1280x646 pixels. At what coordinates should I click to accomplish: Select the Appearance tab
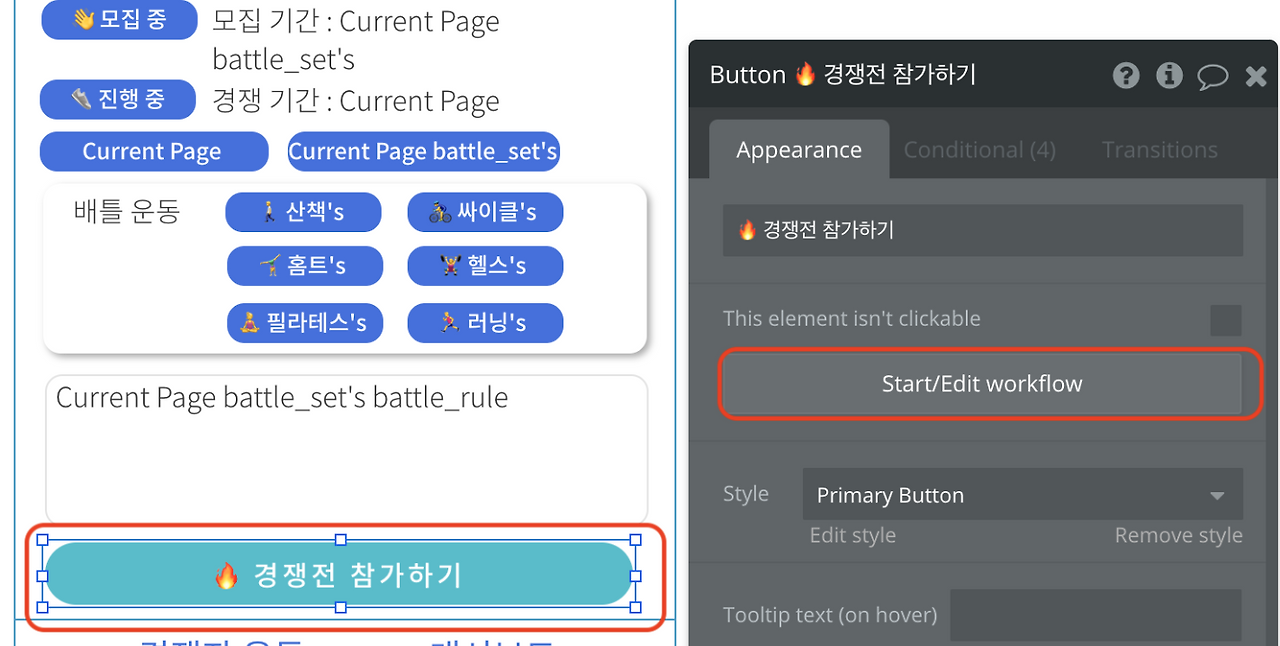[x=799, y=150]
